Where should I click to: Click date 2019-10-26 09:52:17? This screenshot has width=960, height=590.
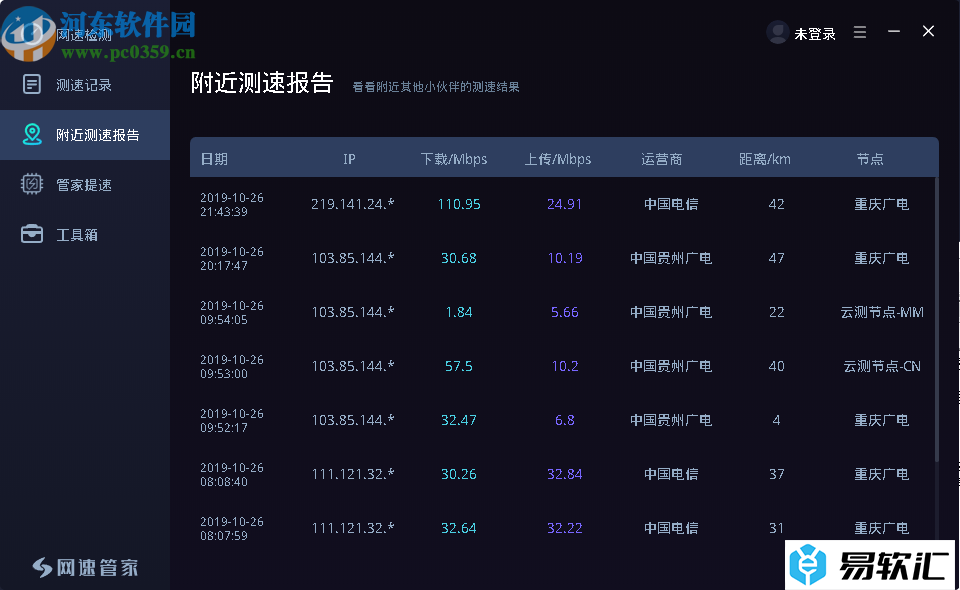coord(232,420)
